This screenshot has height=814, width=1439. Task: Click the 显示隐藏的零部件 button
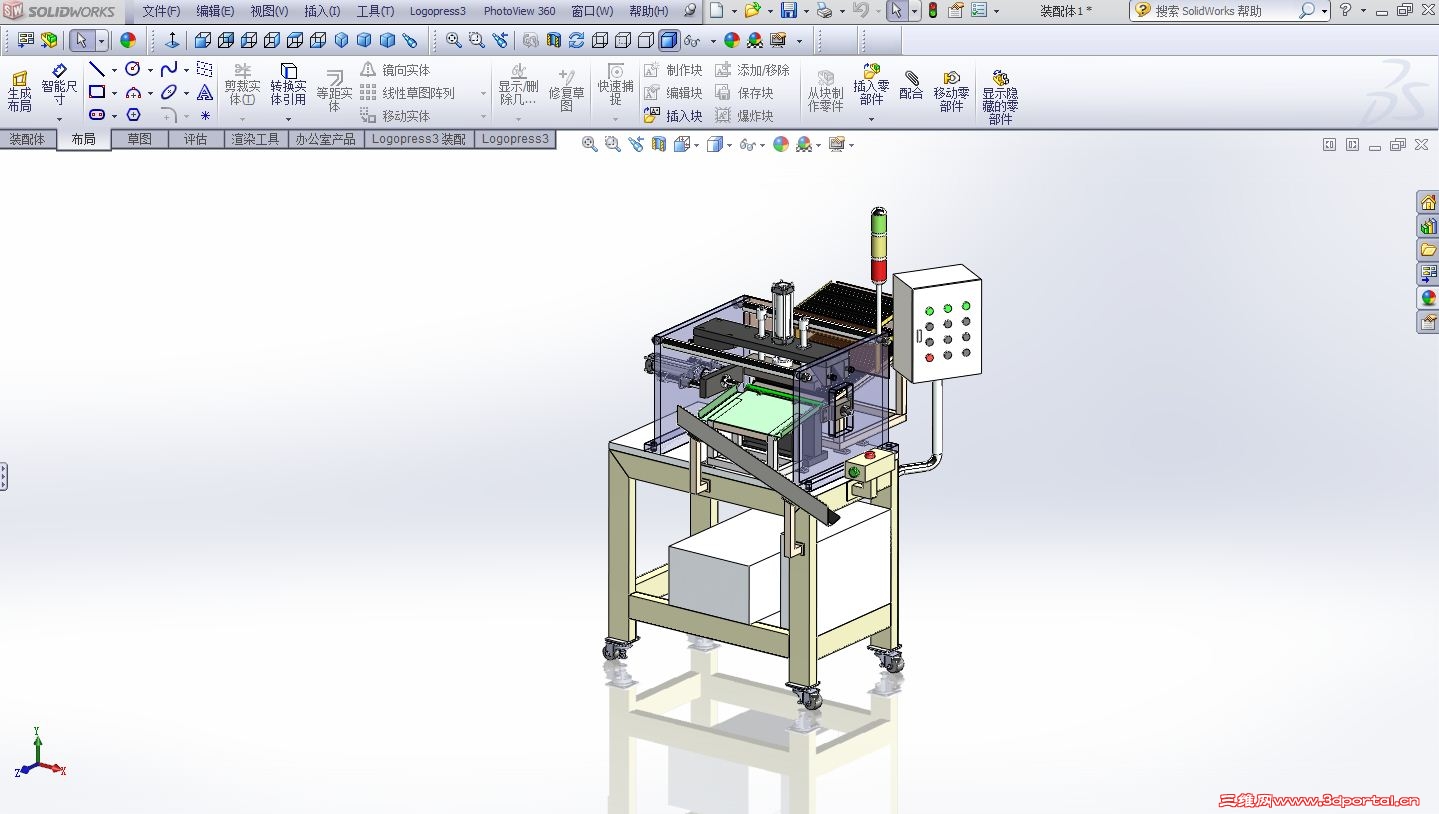[x=1000, y=96]
